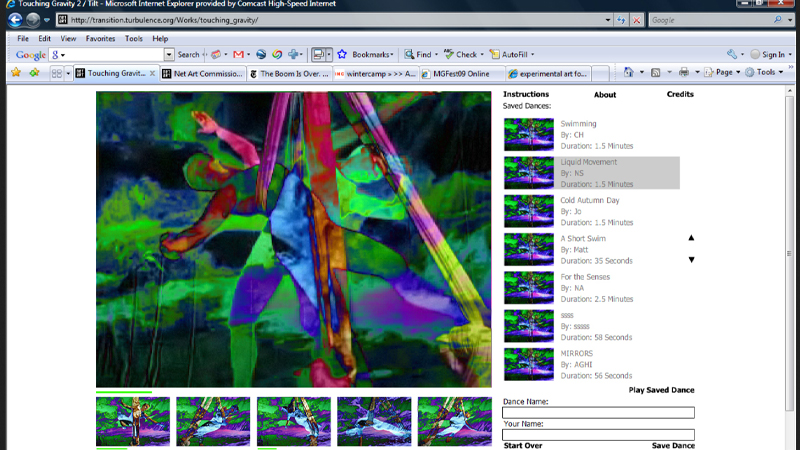The image size is (800, 450).
Task: Open a new blank tab button
Action: (x=601, y=73)
